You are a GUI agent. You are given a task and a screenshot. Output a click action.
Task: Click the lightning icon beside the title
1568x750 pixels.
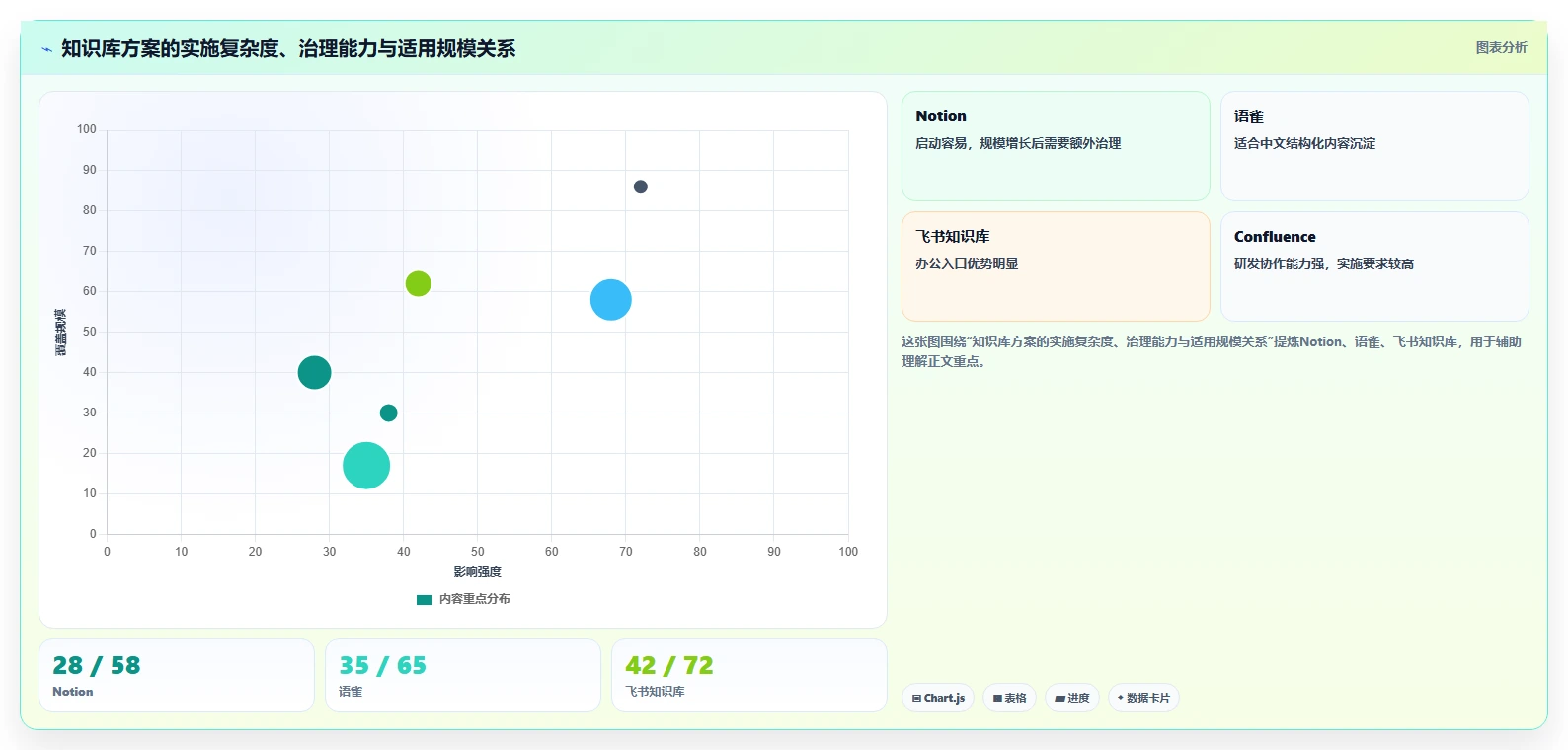46,49
